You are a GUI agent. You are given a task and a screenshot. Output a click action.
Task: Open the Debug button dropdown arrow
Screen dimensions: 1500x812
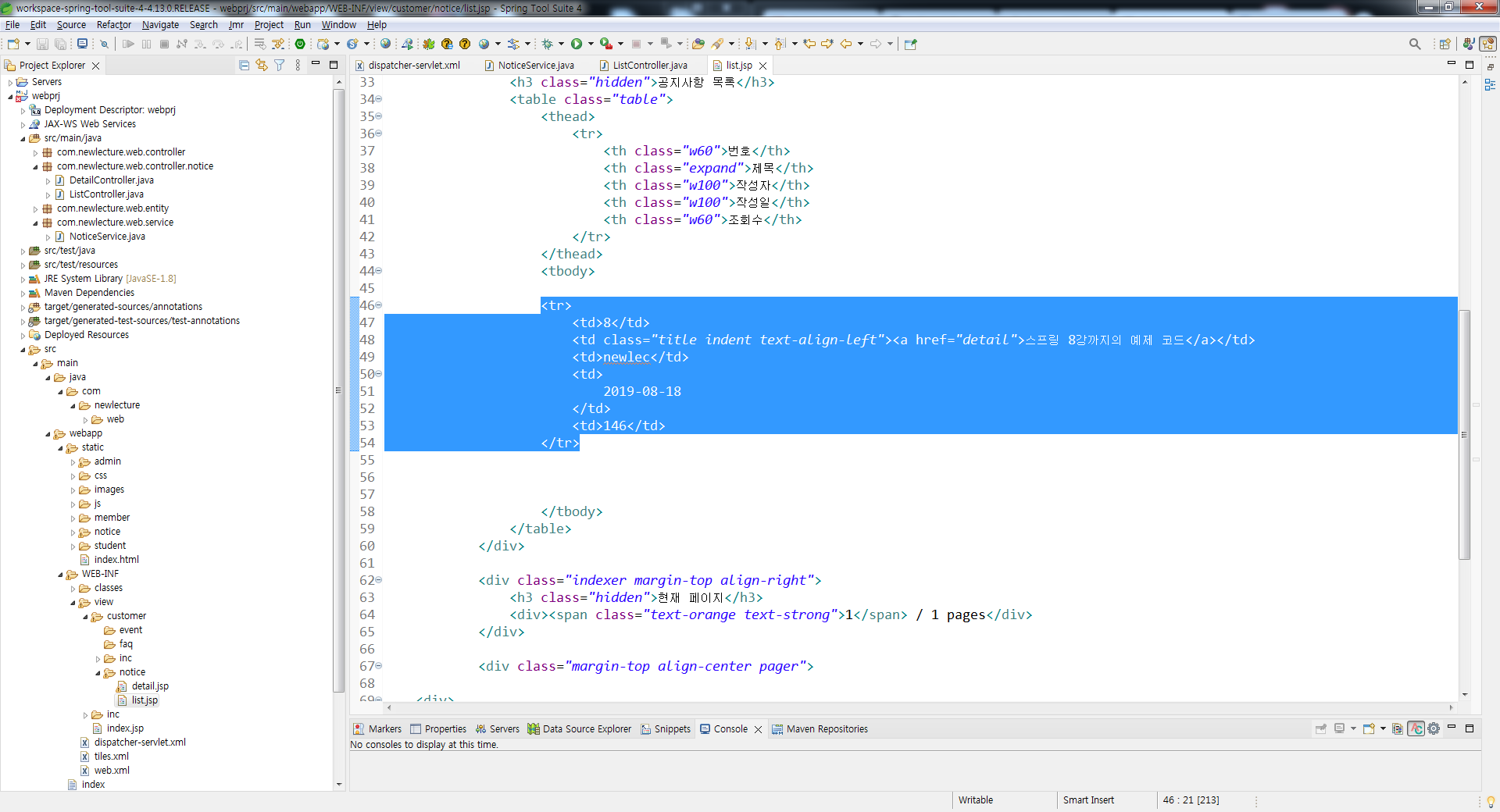pyautogui.click(x=561, y=44)
